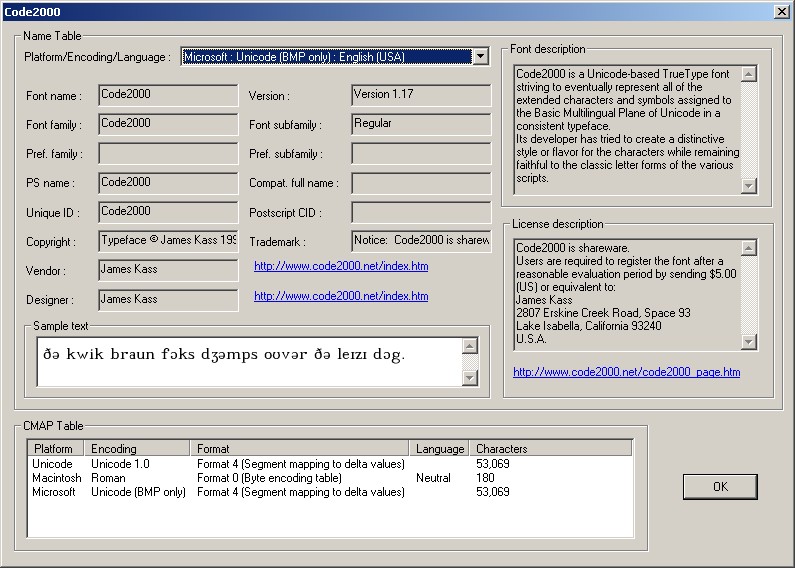Click the 'Unicode 1.0' encoding cell
This screenshot has height=568, width=795.
pyautogui.click(x=120, y=464)
